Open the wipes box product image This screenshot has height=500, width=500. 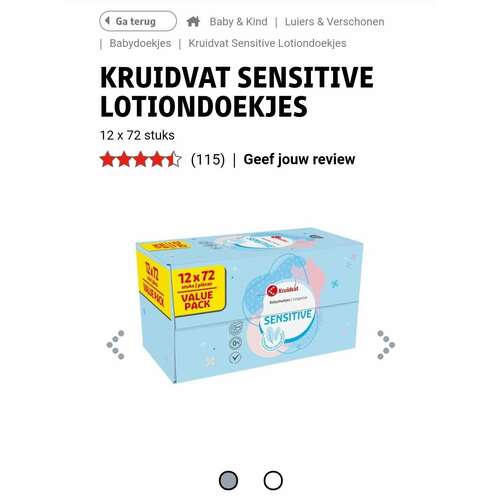pos(249,305)
